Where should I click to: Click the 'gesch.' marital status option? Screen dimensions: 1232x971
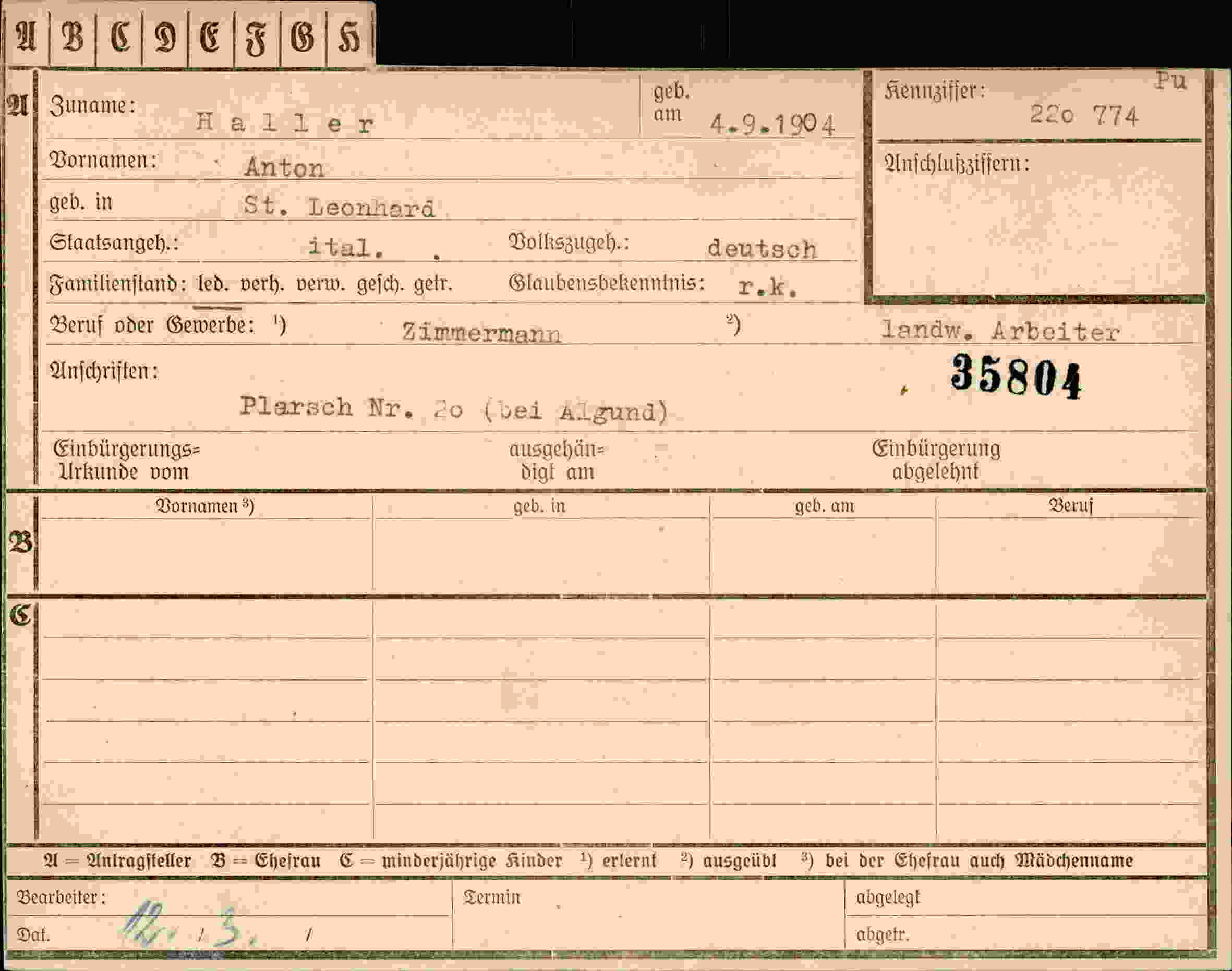click(x=380, y=283)
